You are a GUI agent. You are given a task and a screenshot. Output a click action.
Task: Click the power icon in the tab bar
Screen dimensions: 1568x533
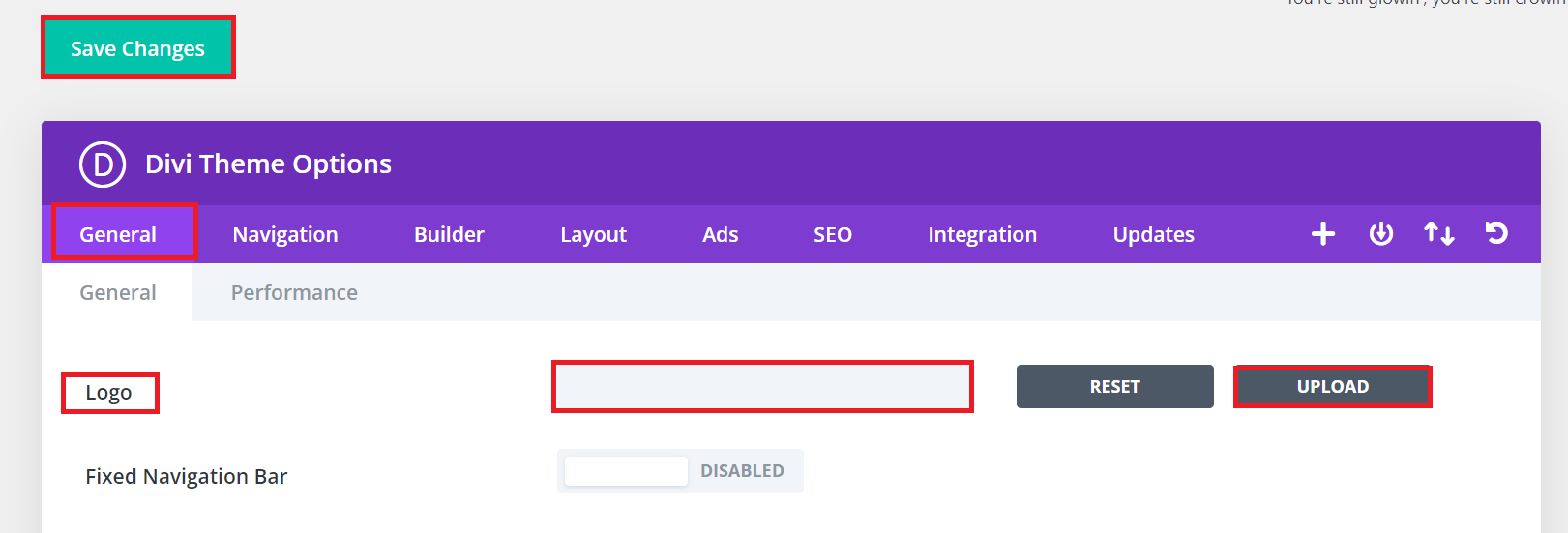click(1381, 234)
